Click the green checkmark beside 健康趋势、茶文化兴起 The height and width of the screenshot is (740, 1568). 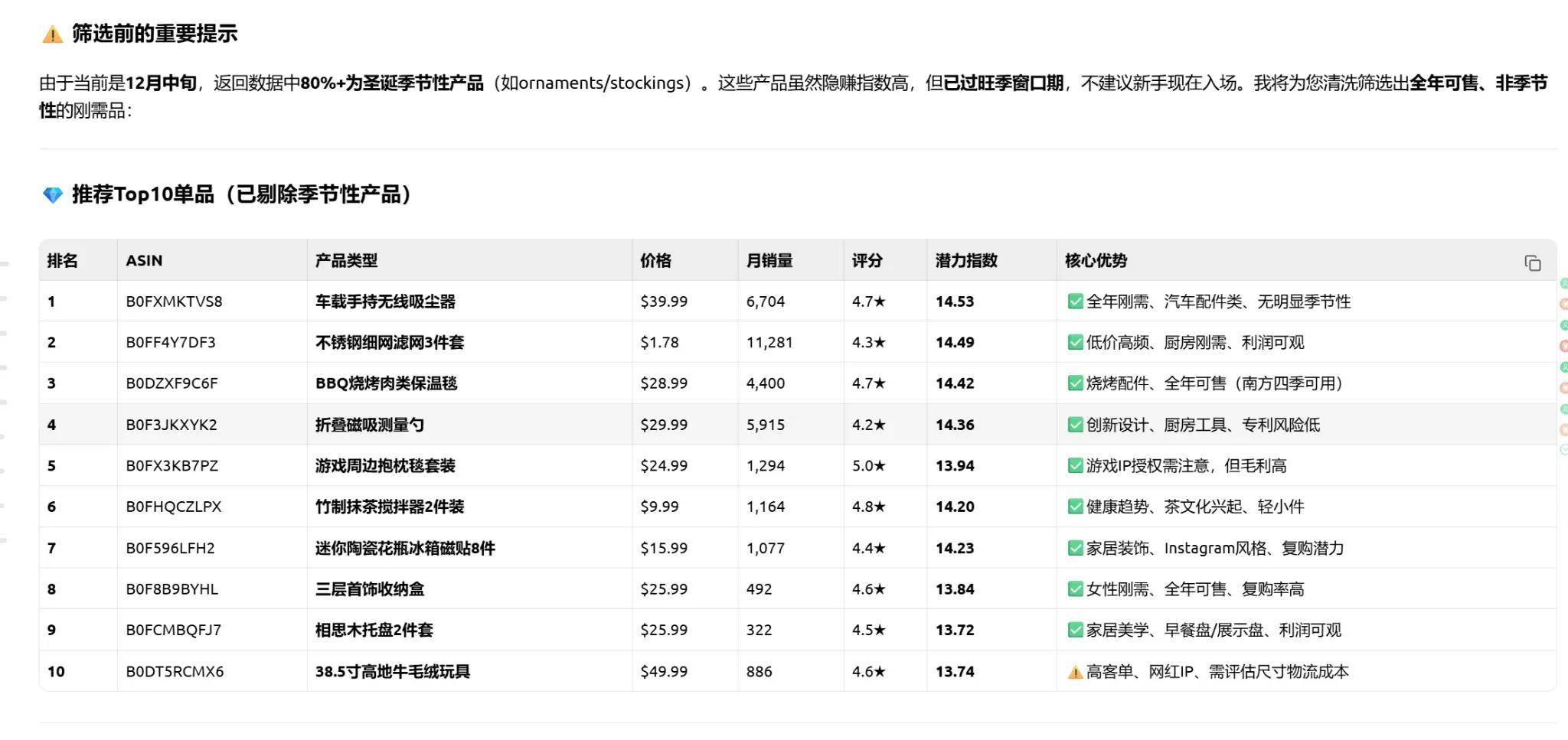1075,507
